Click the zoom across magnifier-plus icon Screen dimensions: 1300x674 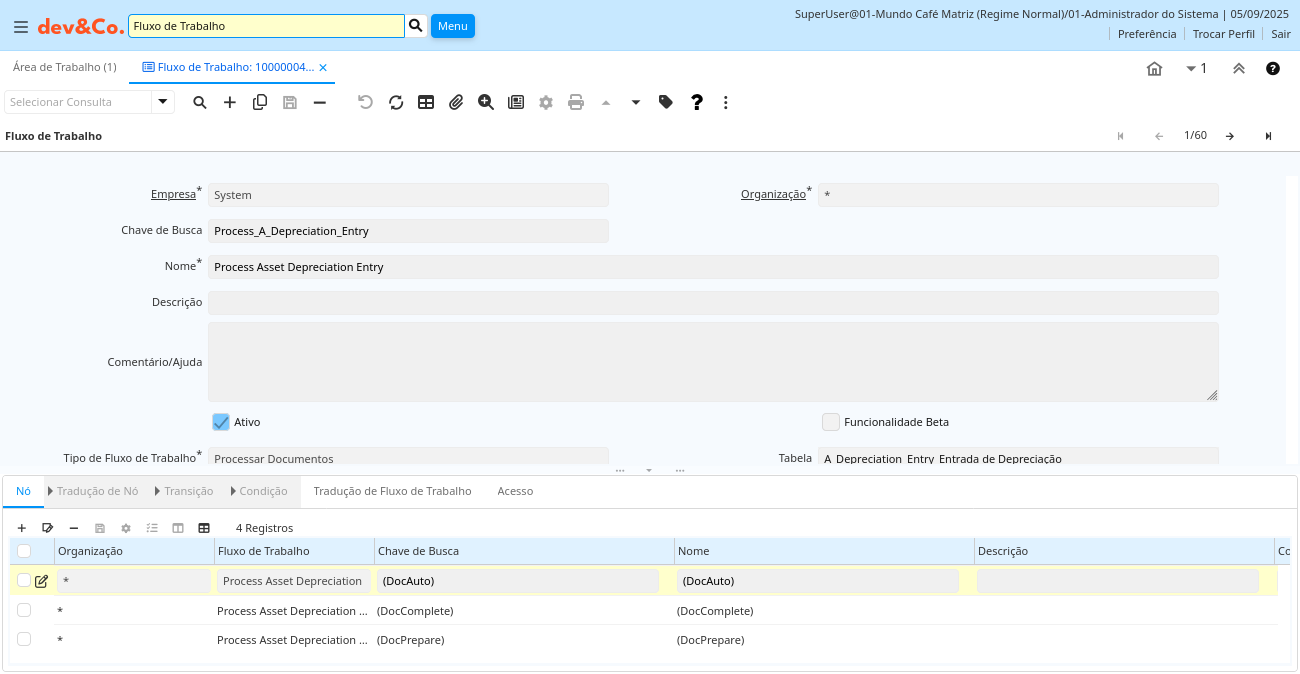point(486,102)
